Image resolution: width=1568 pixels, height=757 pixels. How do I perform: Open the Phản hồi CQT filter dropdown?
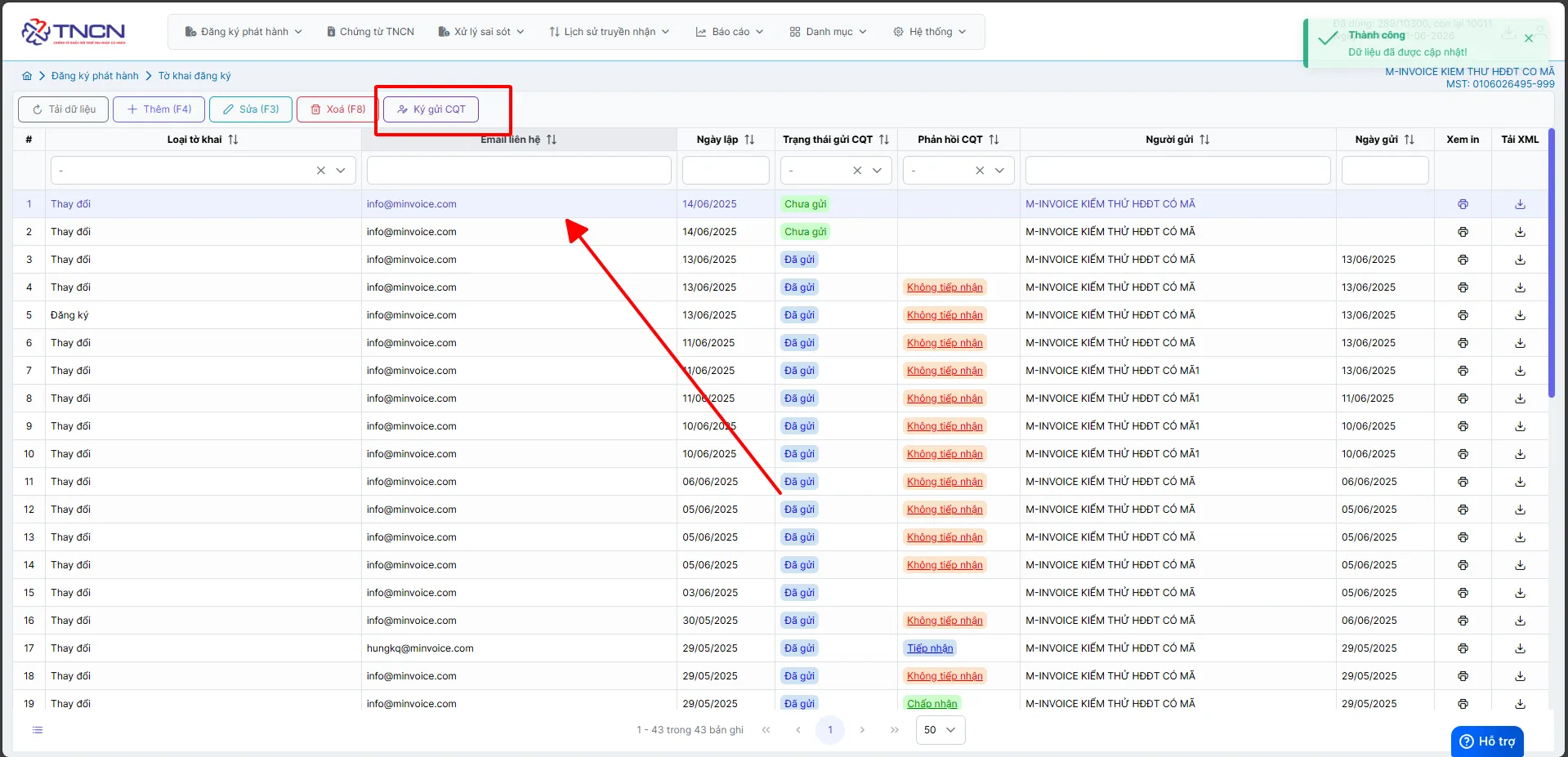point(999,171)
